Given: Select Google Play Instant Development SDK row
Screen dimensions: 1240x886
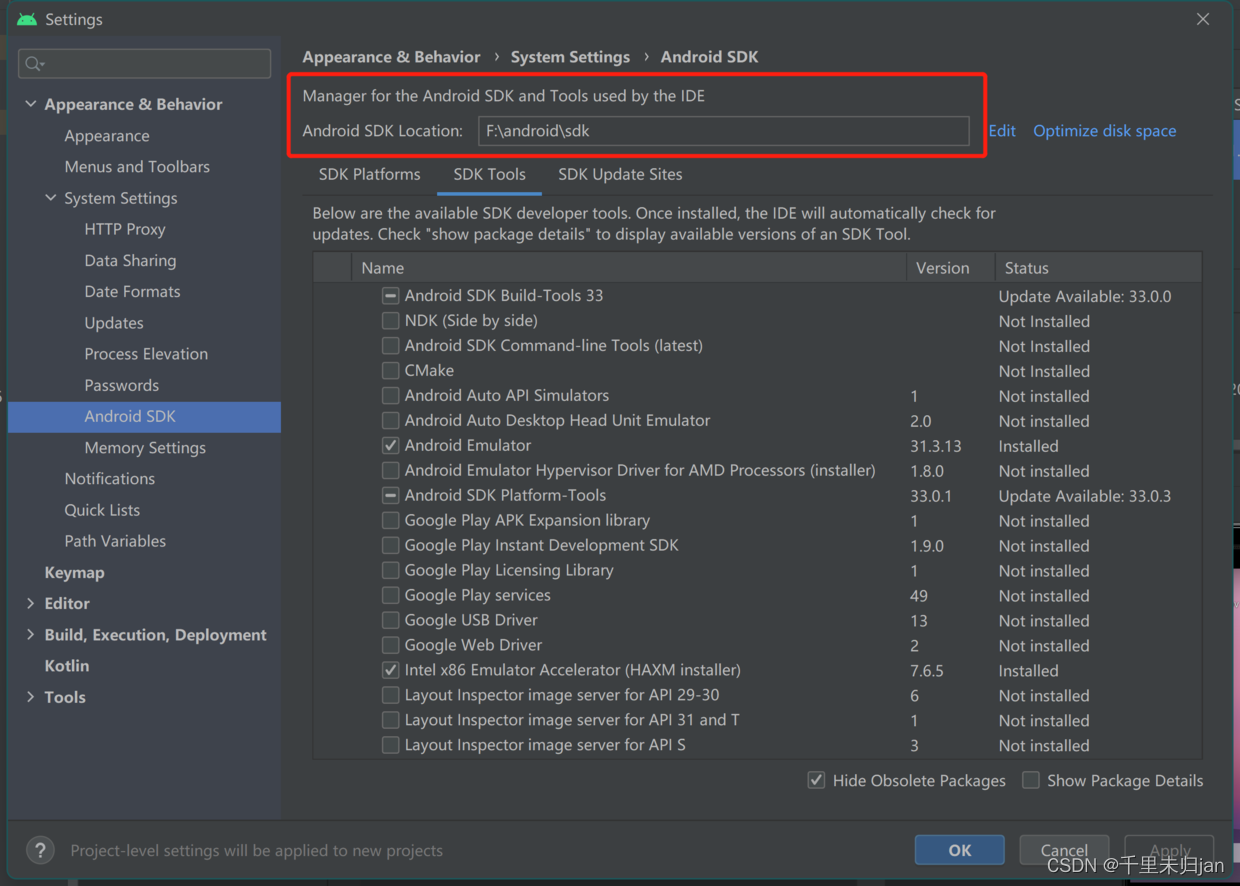Looking at the screenshot, I should (x=757, y=546).
